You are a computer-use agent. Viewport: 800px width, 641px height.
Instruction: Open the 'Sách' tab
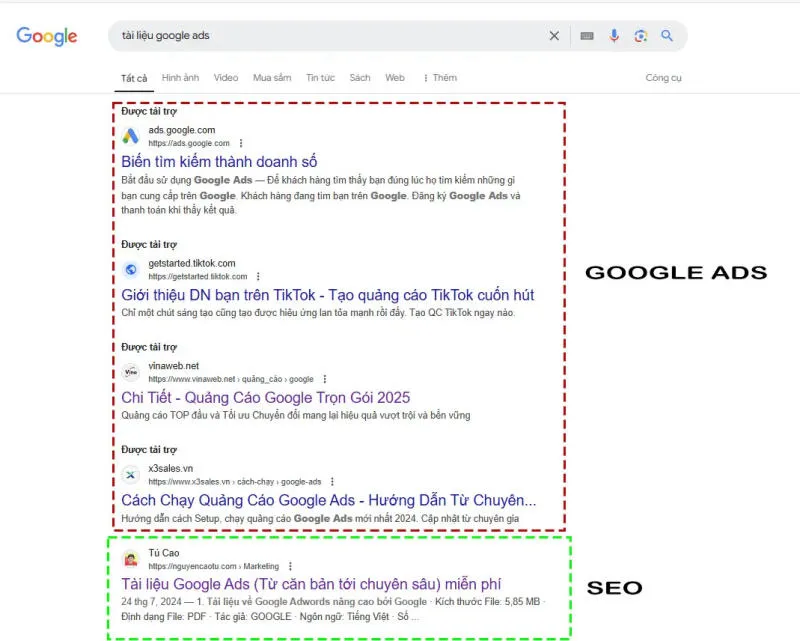pyautogui.click(x=360, y=78)
